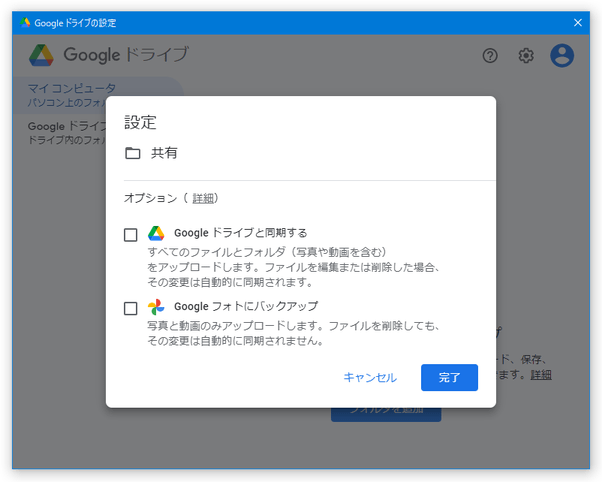Click the title bar Drive icon

tap(25, 23)
